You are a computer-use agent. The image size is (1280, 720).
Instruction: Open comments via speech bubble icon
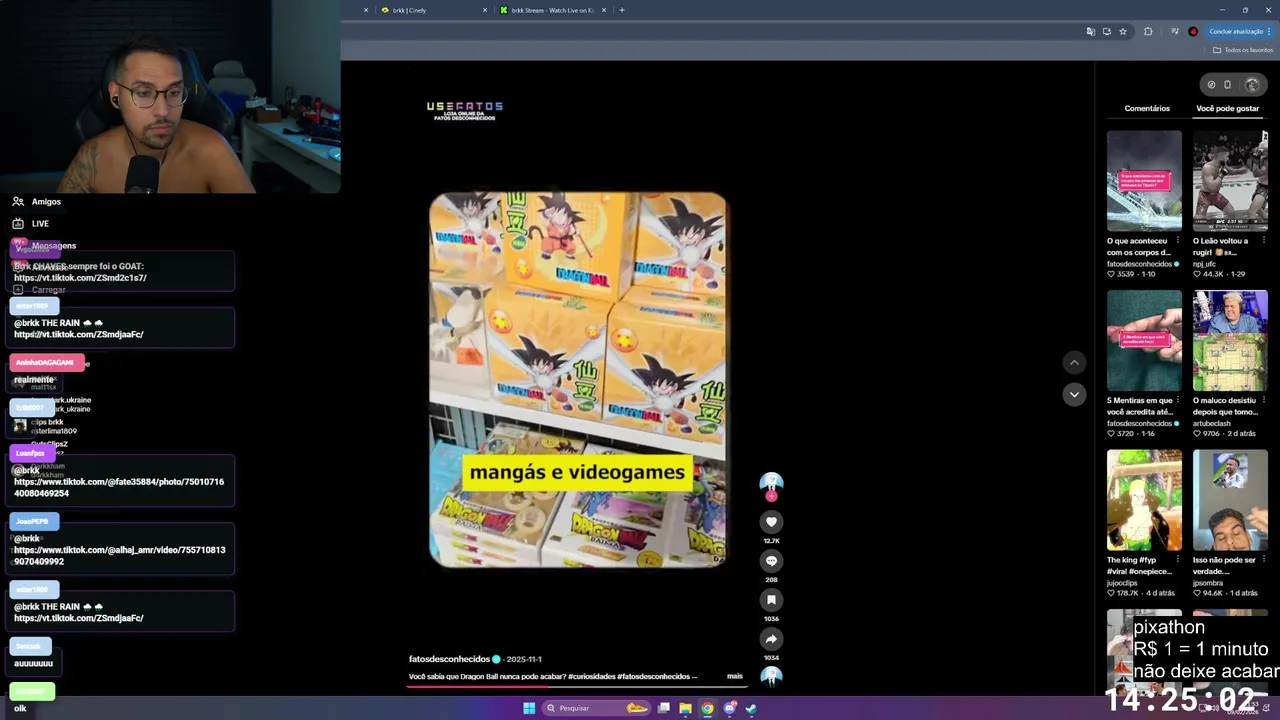click(771, 561)
